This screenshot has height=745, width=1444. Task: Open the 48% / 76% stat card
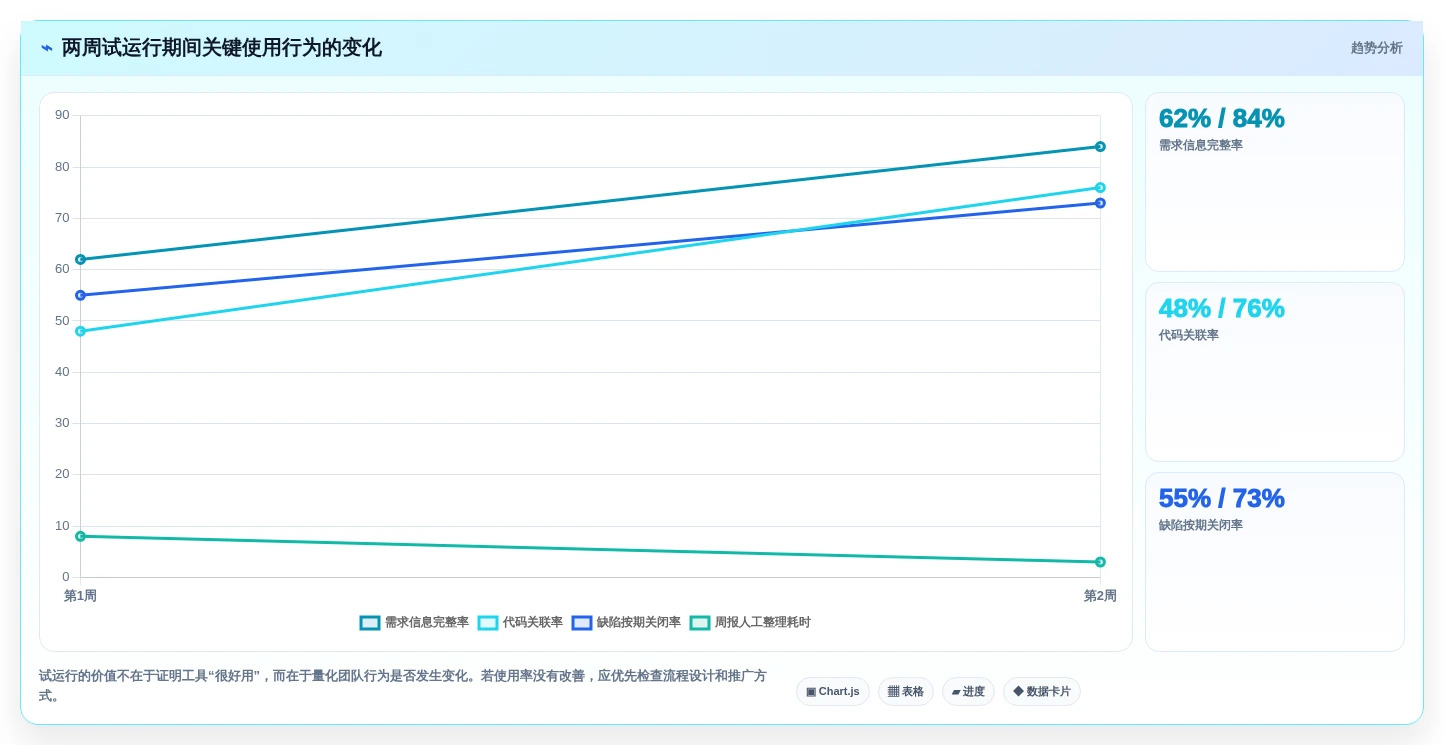pos(1275,372)
